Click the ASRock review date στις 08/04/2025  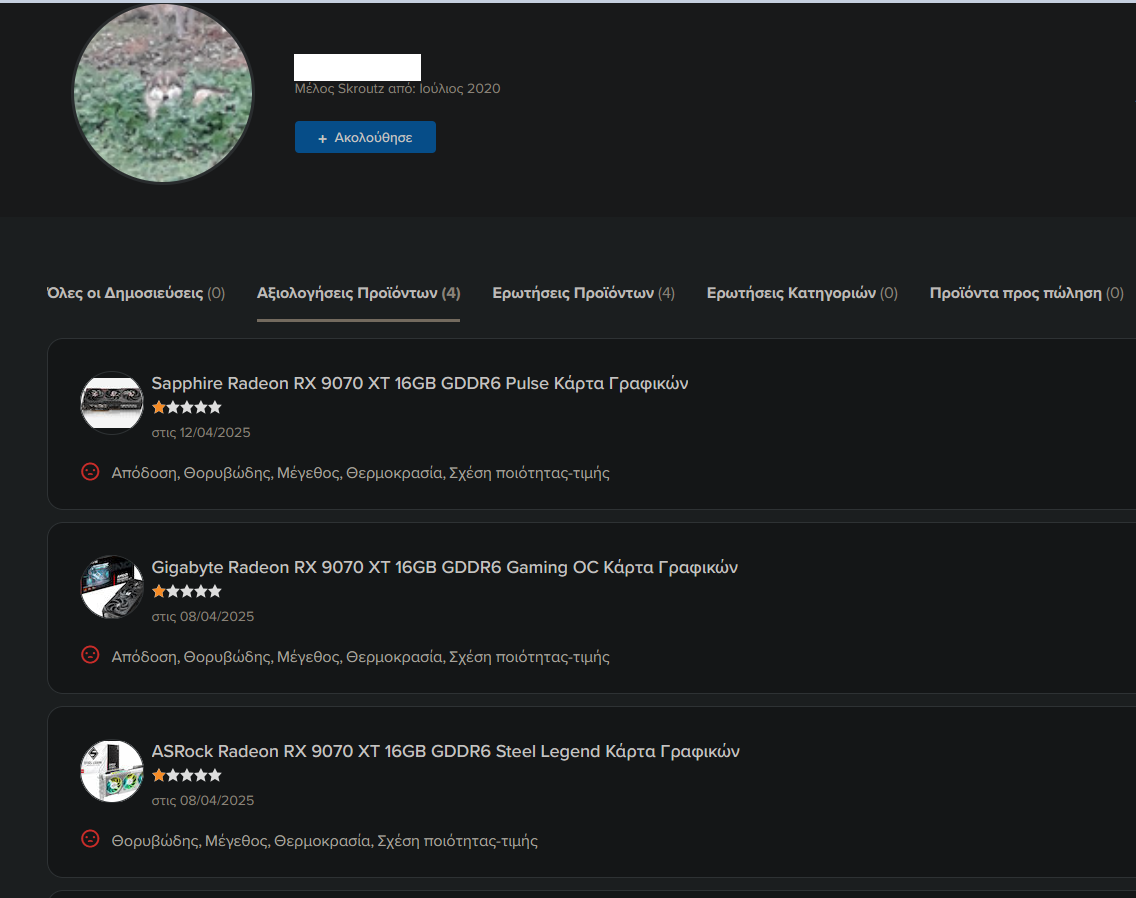coord(203,800)
